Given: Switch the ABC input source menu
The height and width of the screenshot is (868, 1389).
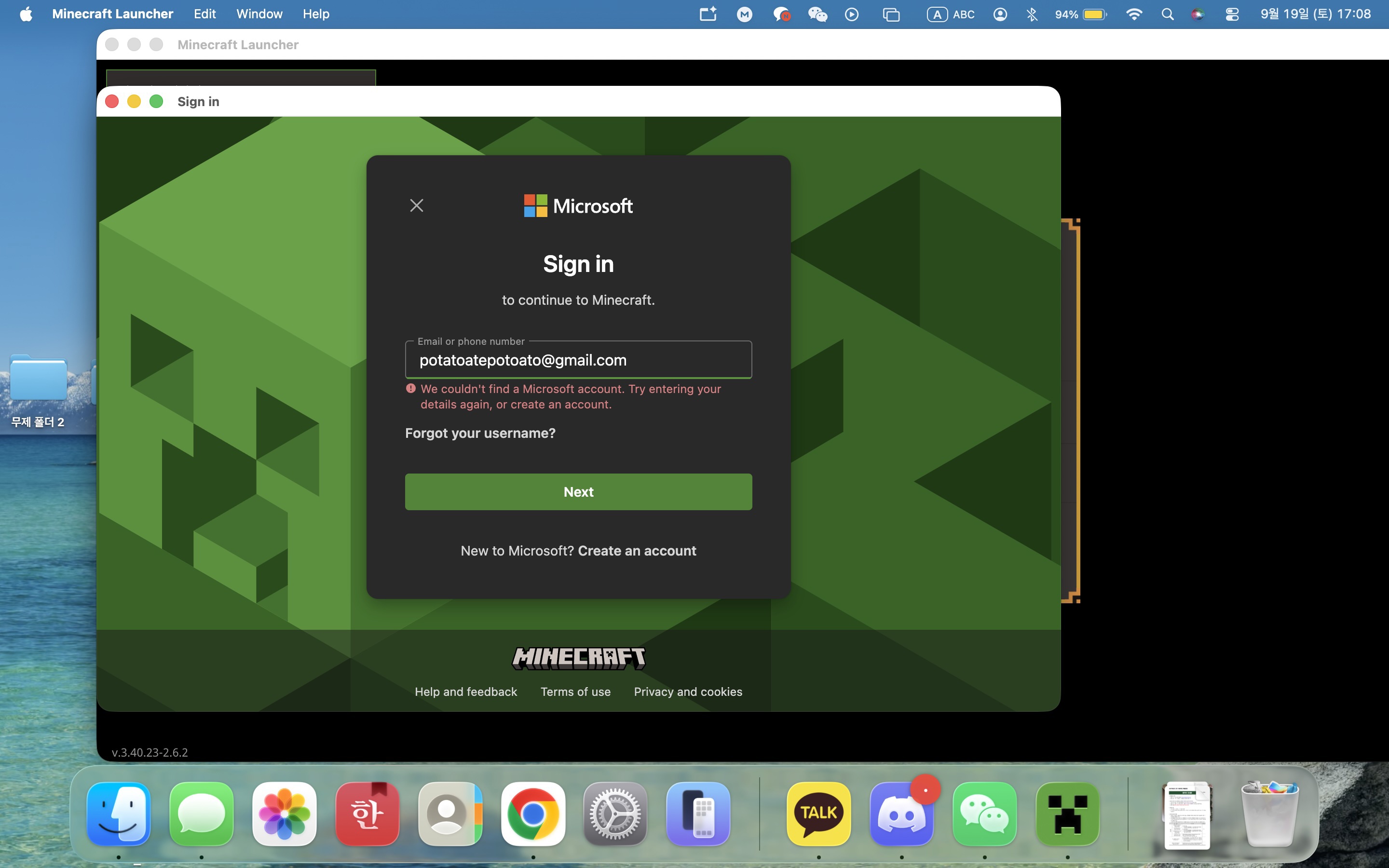Looking at the screenshot, I should pos(951,14).
